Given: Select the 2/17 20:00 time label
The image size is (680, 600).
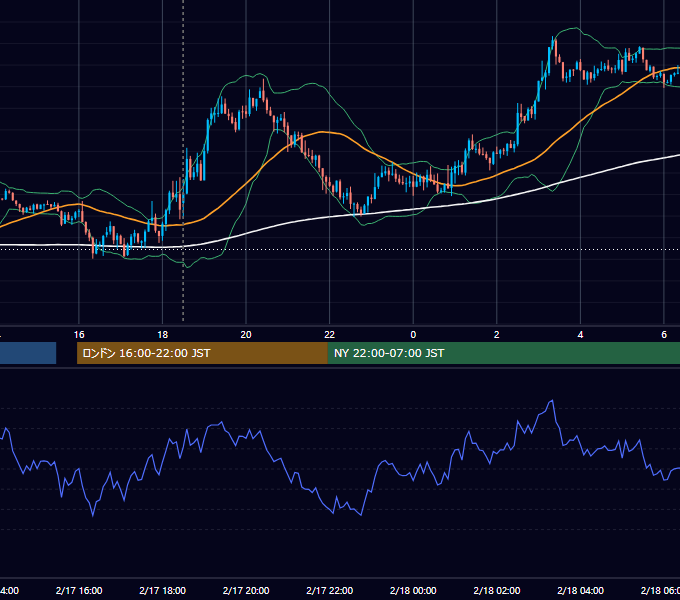Looking at the screenshot, I should pyautogui.click(x=246, y=590).
